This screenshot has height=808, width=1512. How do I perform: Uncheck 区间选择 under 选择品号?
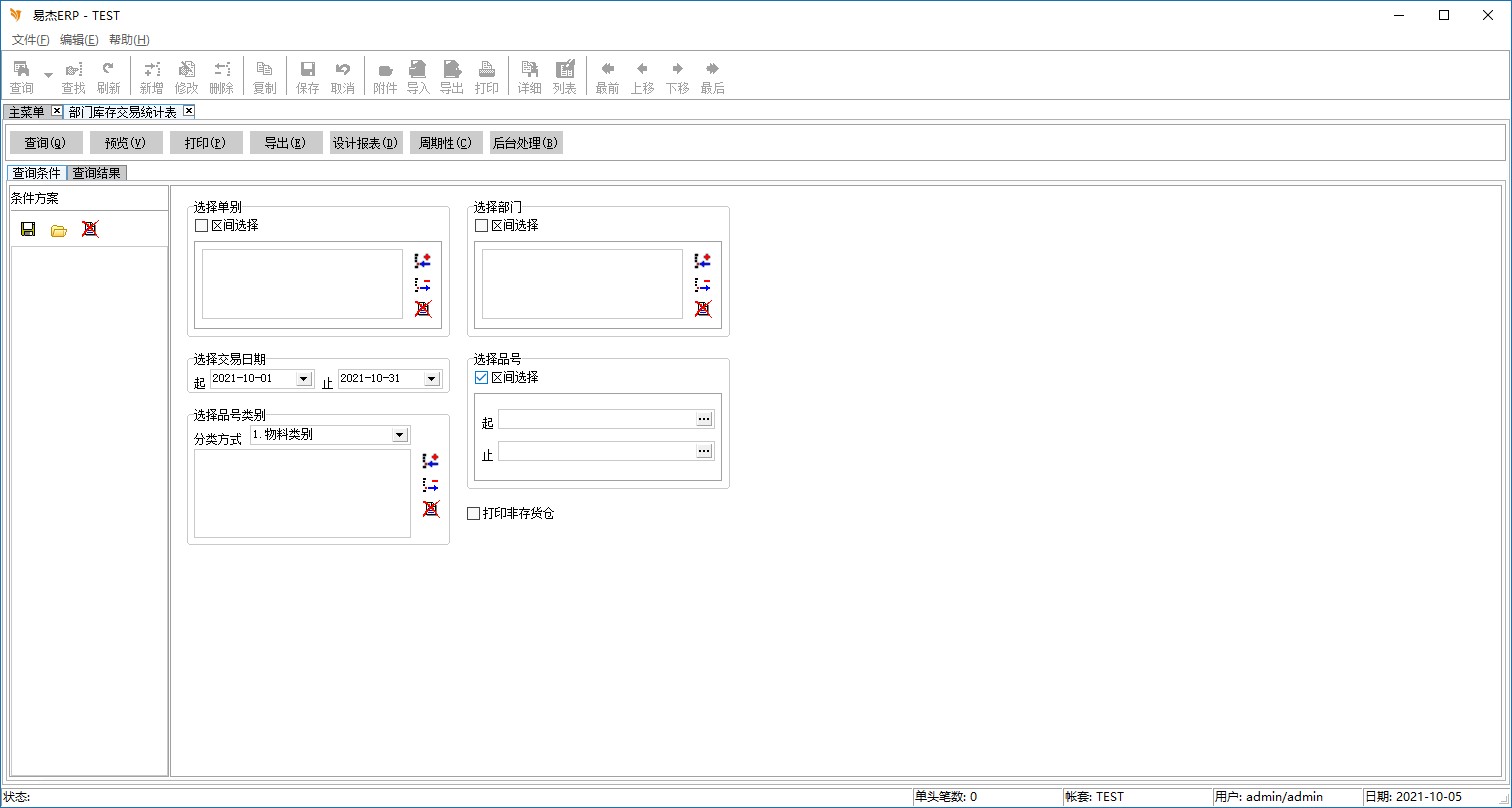point(482,378)
